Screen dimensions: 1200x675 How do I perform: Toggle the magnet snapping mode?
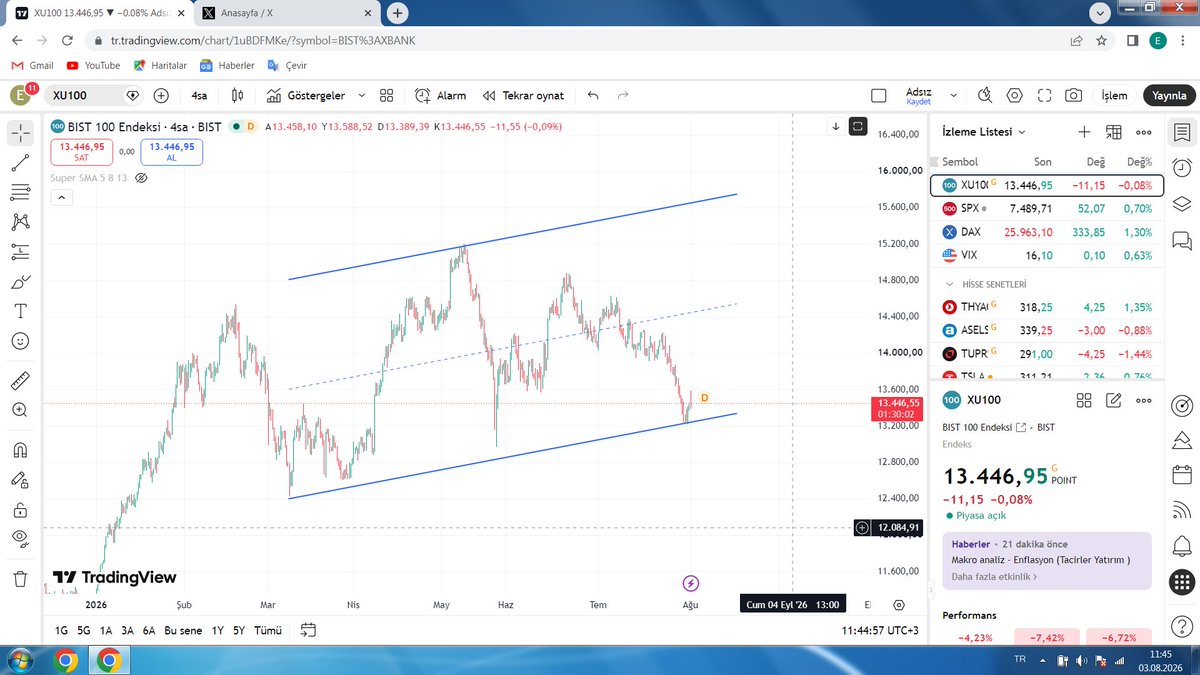point(20,449)
